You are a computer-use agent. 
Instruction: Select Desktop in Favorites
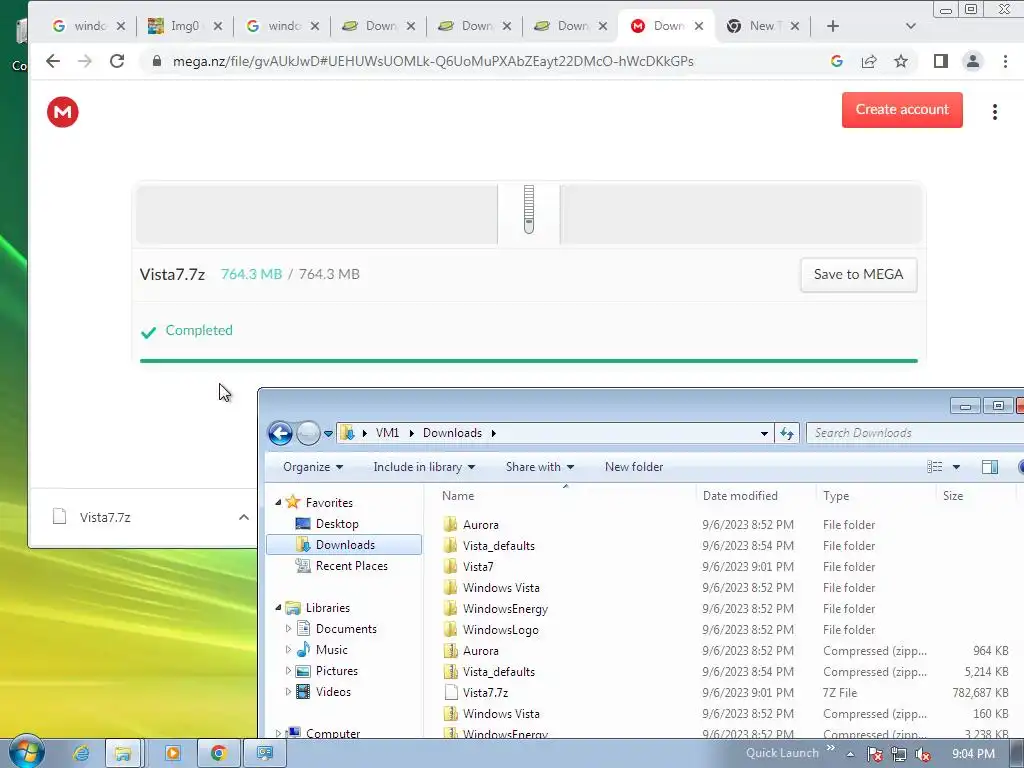337,524
